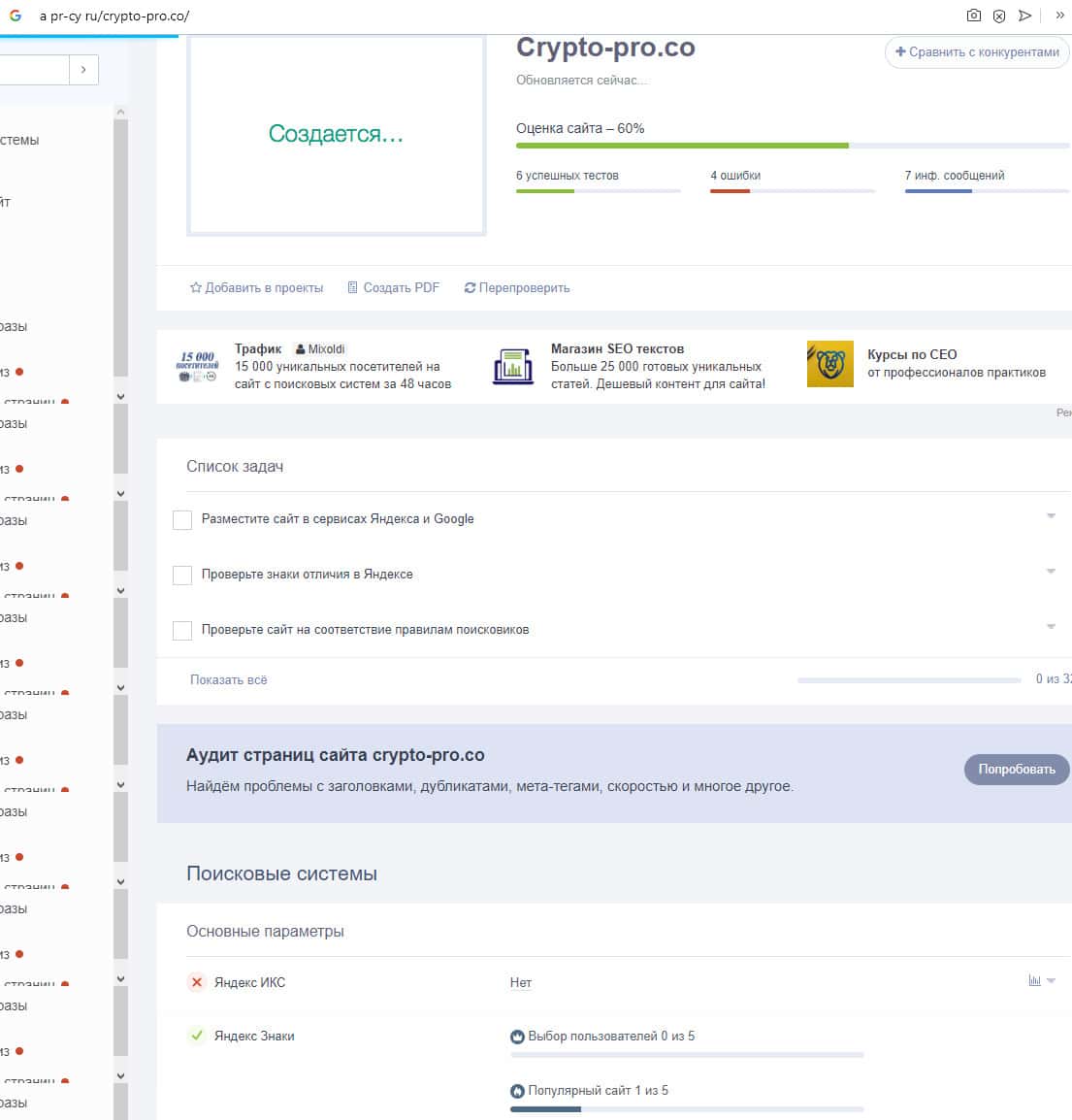Click "Аудит страниц сайта crypto-pro.co" banner title

[x=336, y=755]
